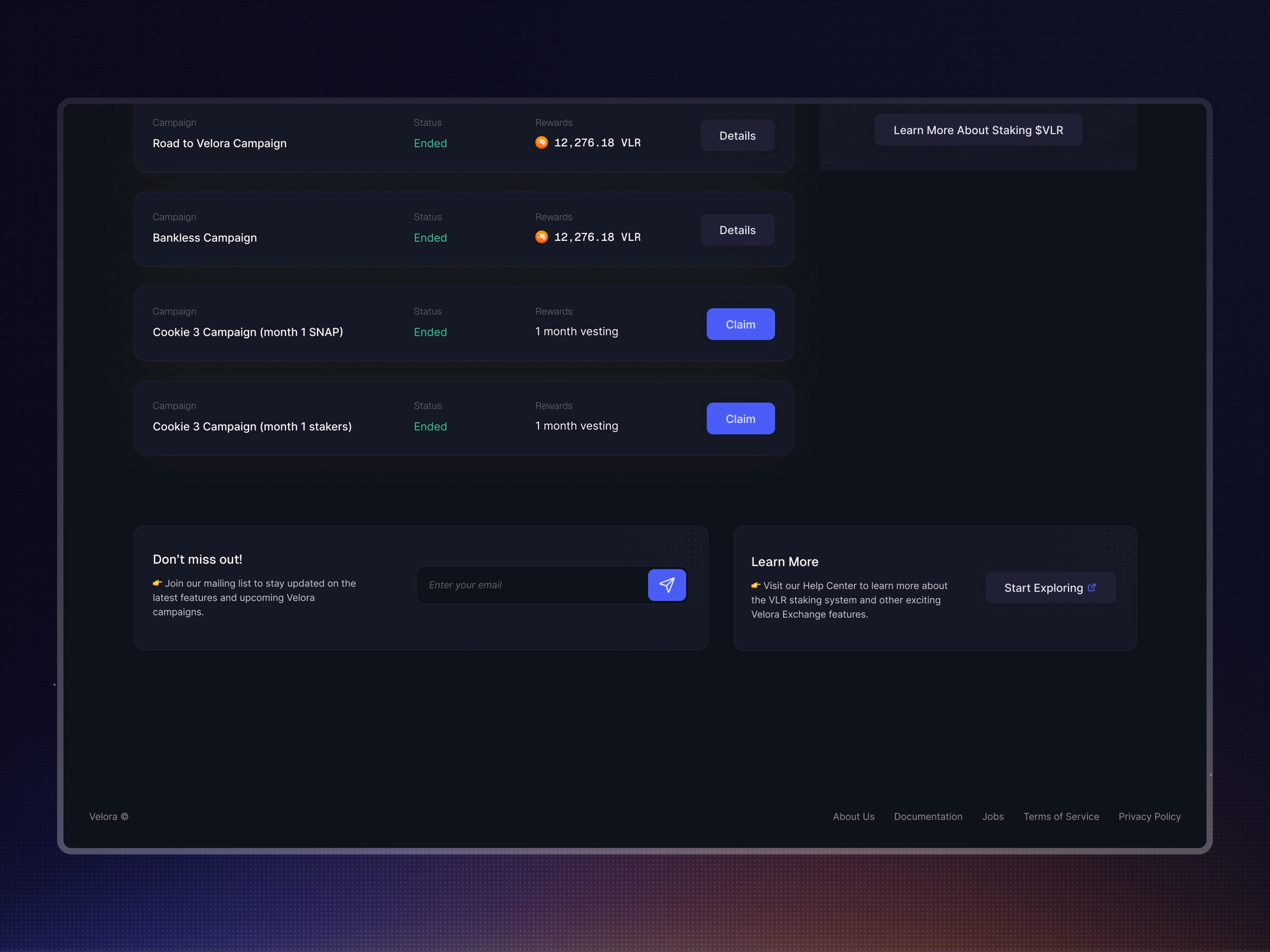Click pointing hand emoji in Help Center text

pos(756,585)
